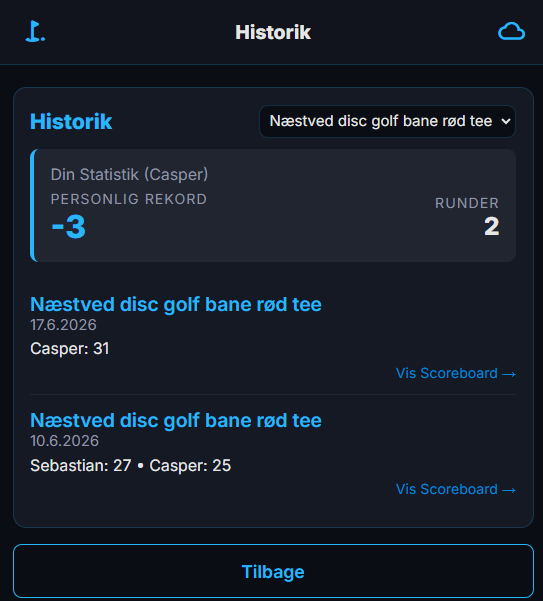Click the Din Statistik (Casper) card
543x601 pixels.
coord(273,205)
